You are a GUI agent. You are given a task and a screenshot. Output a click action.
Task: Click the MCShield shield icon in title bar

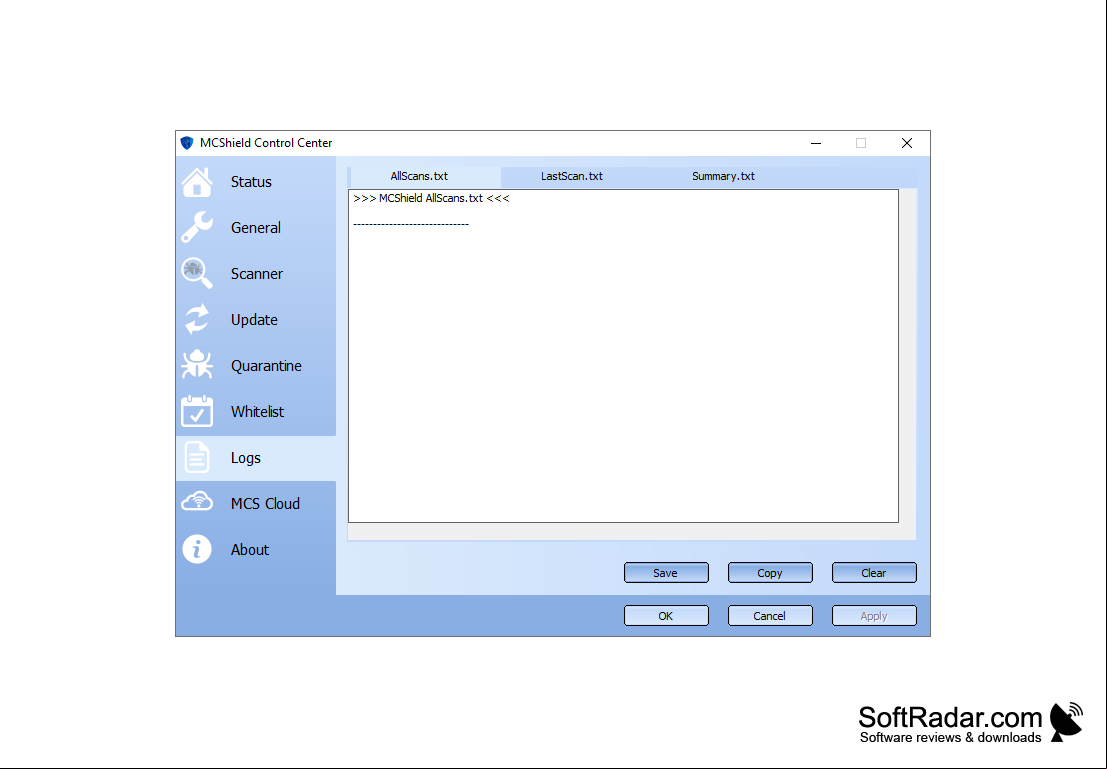(187, 143)
